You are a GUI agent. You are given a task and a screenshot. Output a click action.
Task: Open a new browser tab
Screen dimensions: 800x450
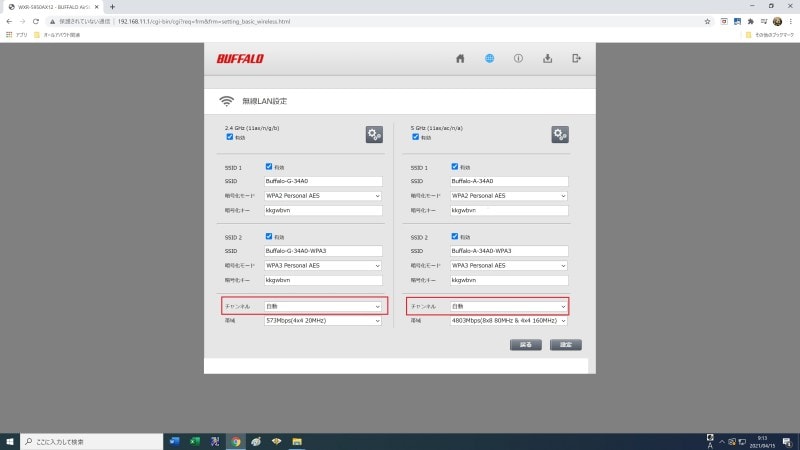[x=112, y=7]
